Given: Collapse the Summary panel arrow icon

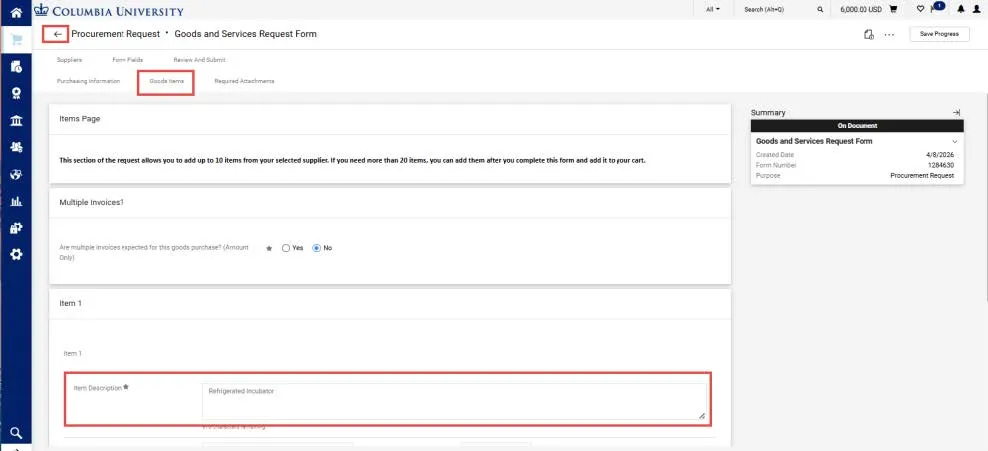Looking at the screenshot, I should tap(956, 112).
